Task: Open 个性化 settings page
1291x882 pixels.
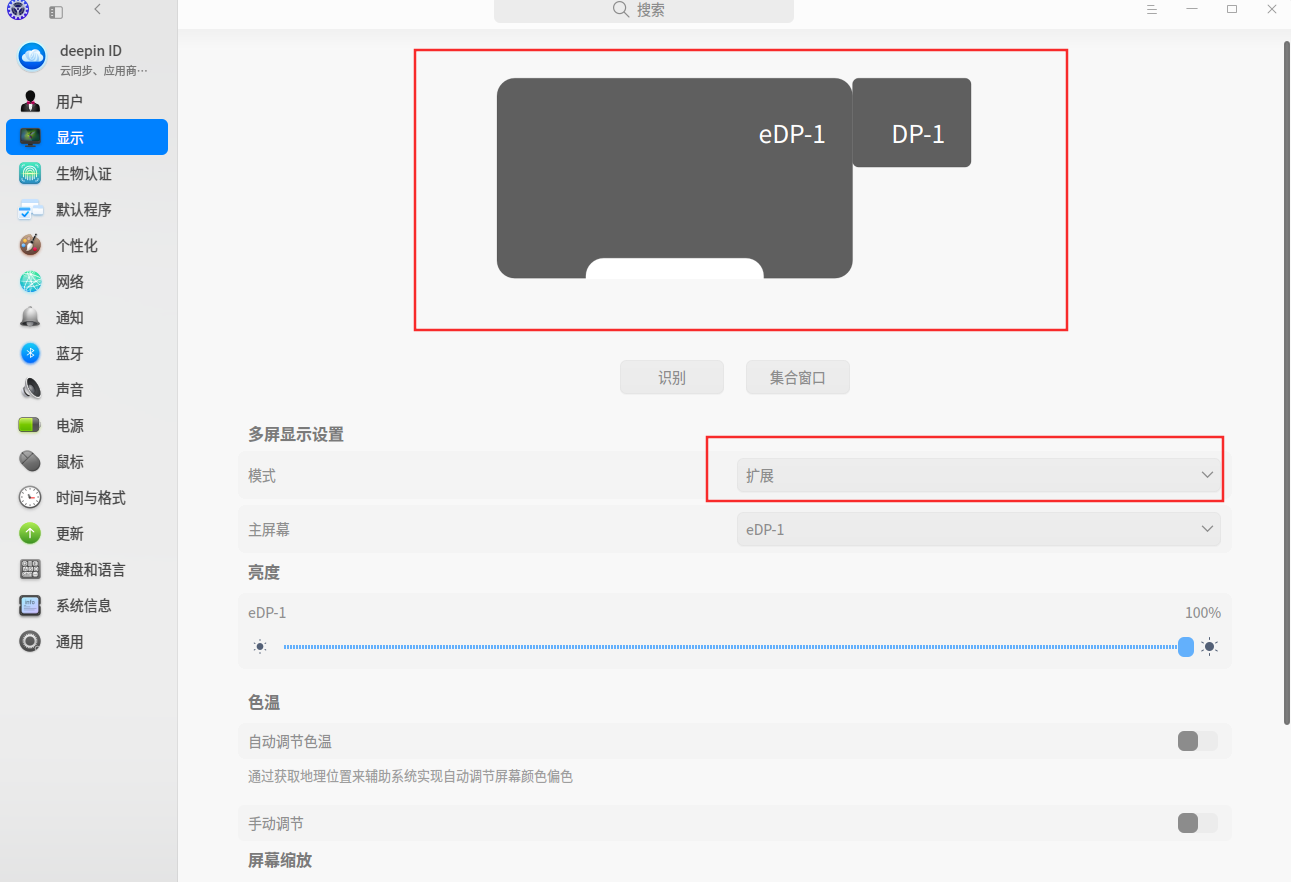Action: [87, 245]
